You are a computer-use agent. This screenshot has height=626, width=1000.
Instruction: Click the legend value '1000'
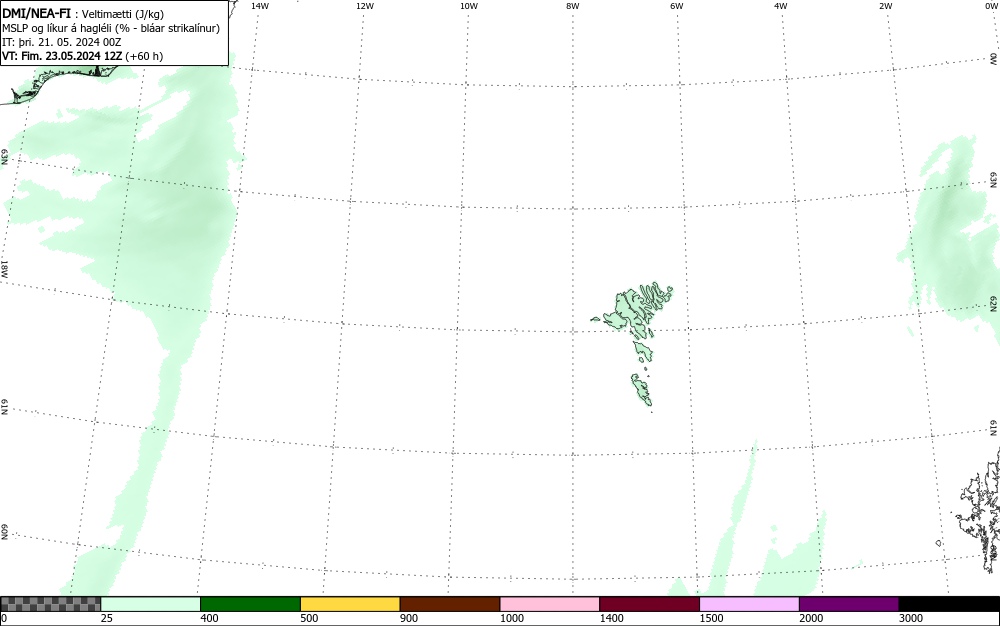pyautogui.click(x=512, y=618)
